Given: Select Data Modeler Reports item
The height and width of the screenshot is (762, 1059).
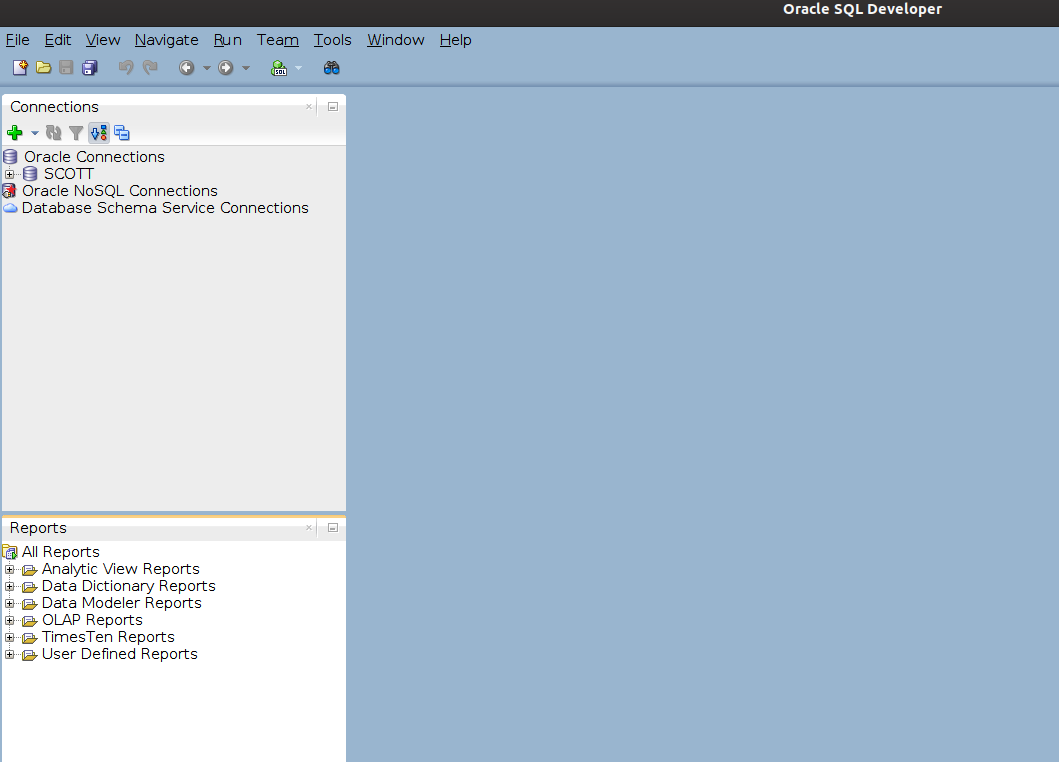Looking at the screenshot, I should (x=122, y=603).
